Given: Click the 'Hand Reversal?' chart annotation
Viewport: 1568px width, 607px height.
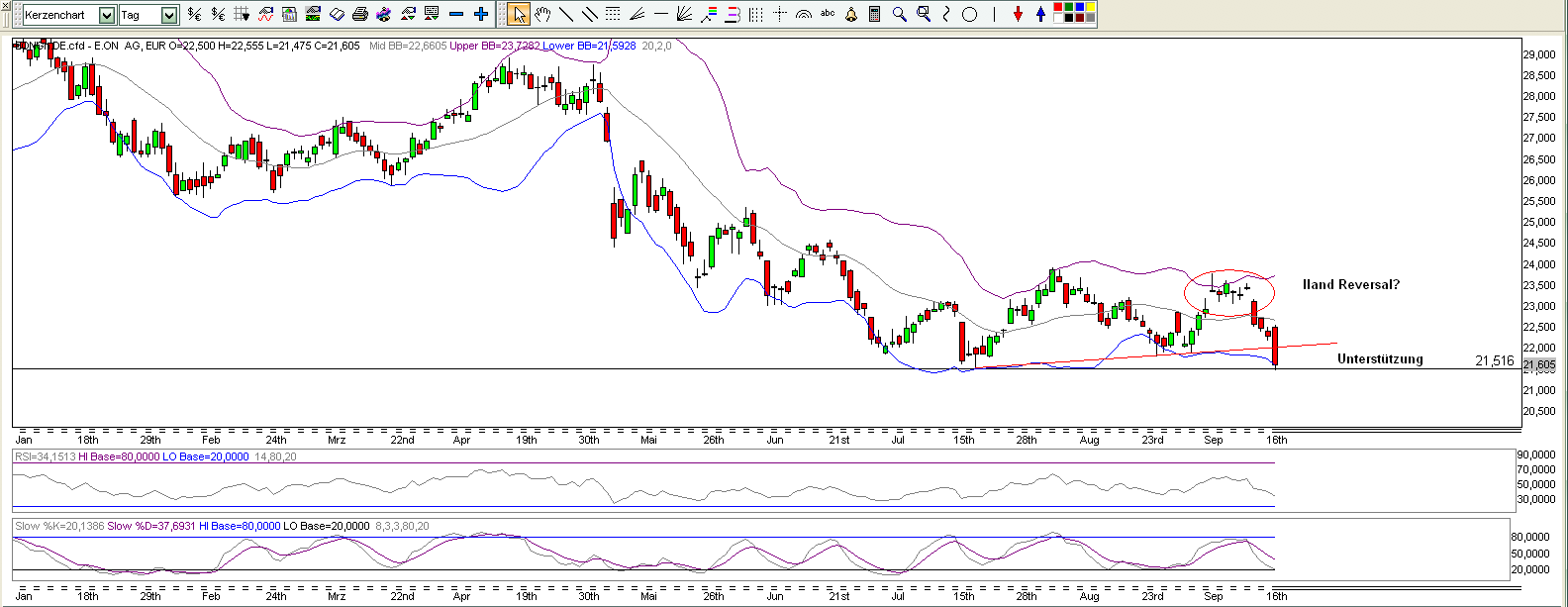Looking at the screenshot, I should coord(1351,285).
